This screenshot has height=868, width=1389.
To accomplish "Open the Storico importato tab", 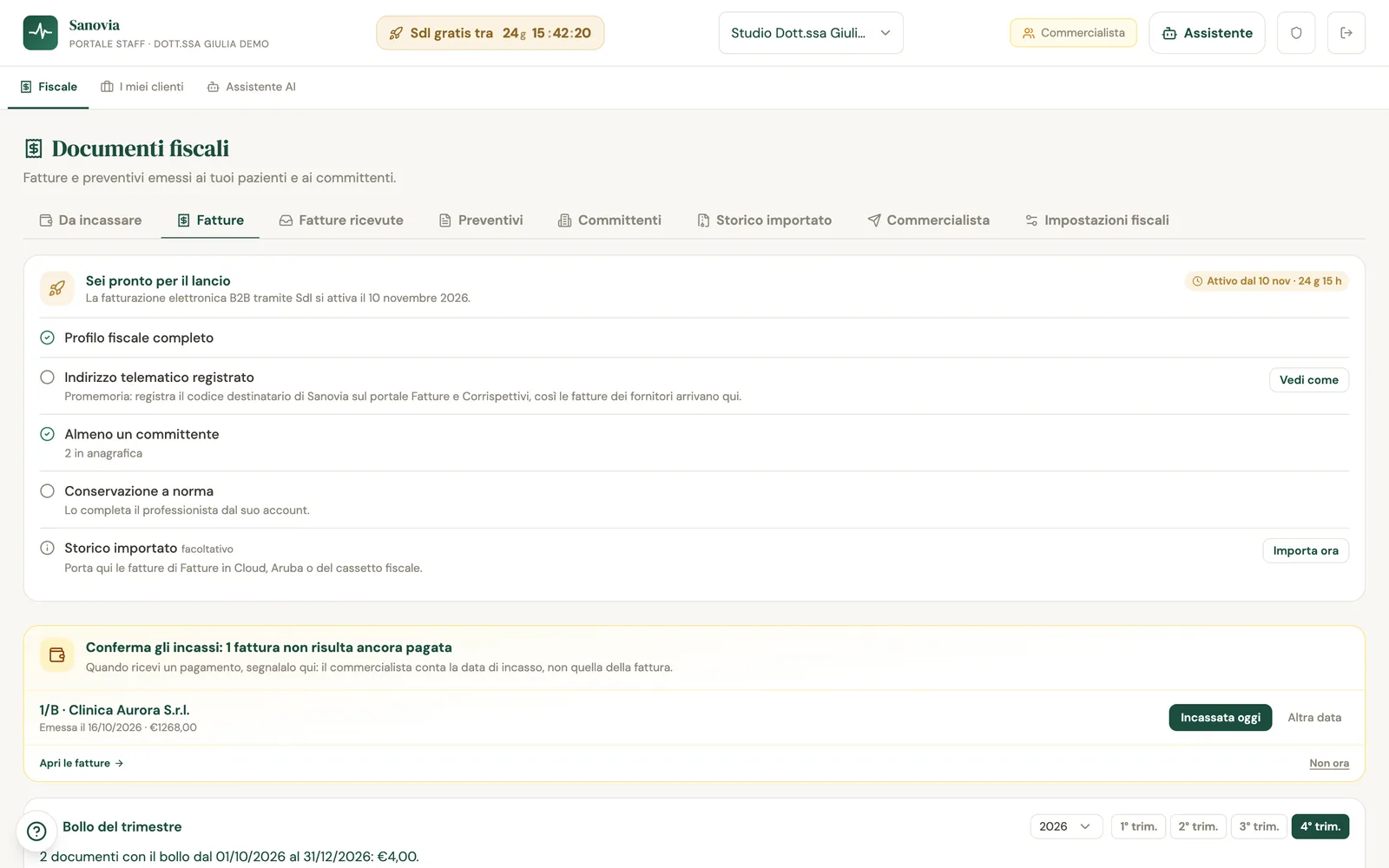I will click(x=765, y=220).
